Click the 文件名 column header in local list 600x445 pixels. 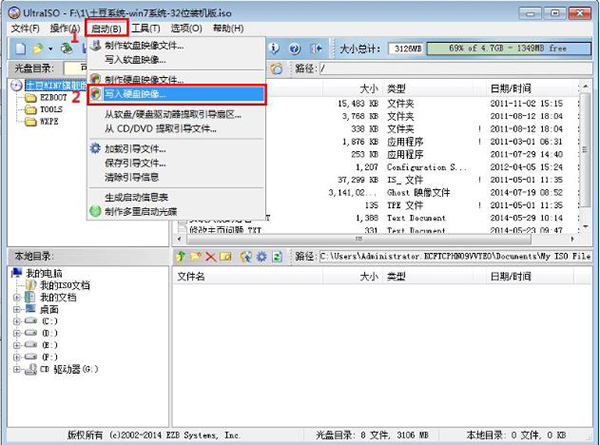pyautogui.click(x=248, y=276)
